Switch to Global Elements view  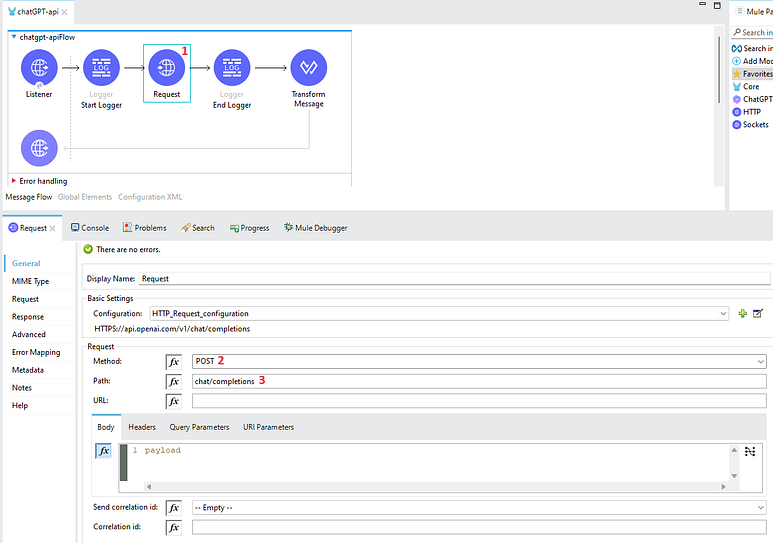pos(85,197)
